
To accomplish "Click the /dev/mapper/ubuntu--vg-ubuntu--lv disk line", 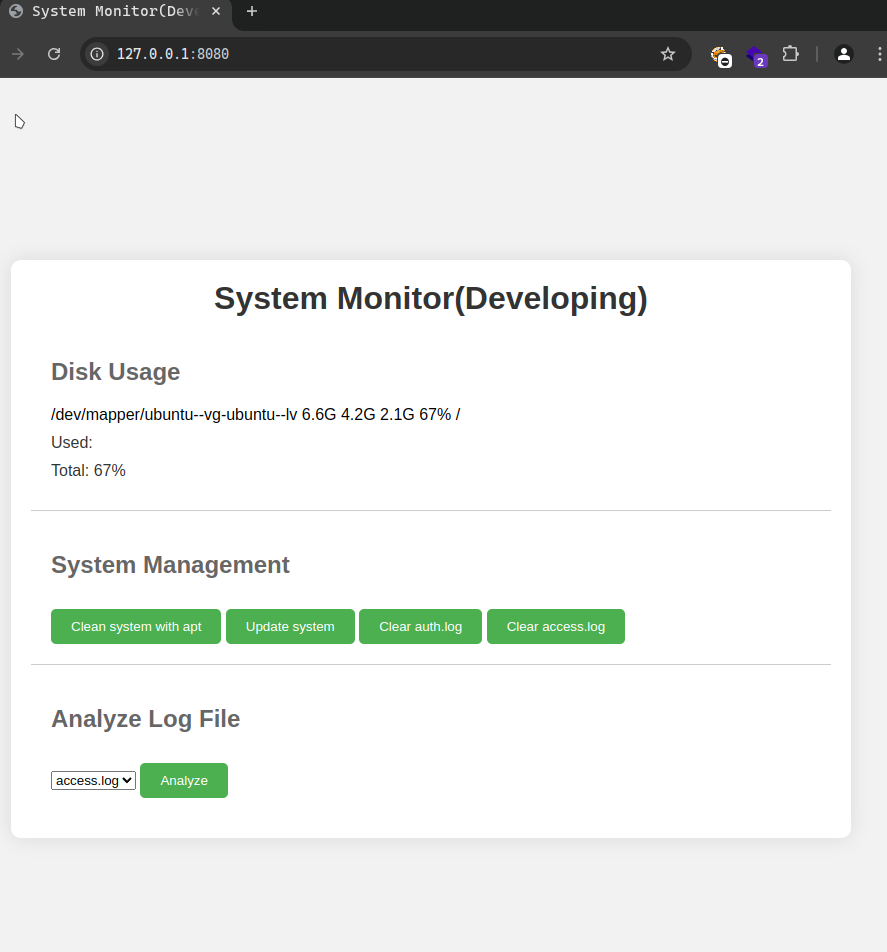I will tap(256, 415).
